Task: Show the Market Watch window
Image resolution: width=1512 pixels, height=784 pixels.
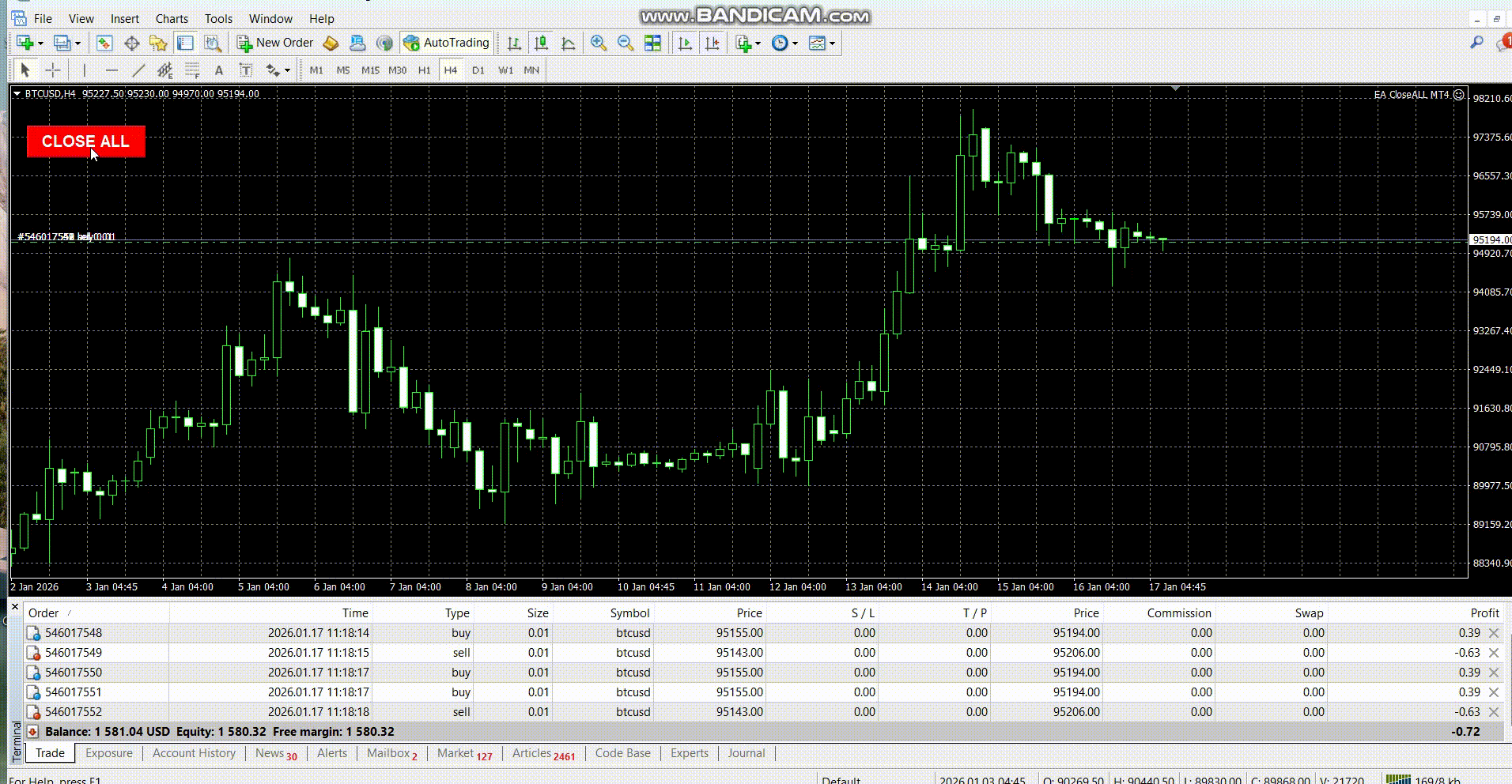Action: 104,43
